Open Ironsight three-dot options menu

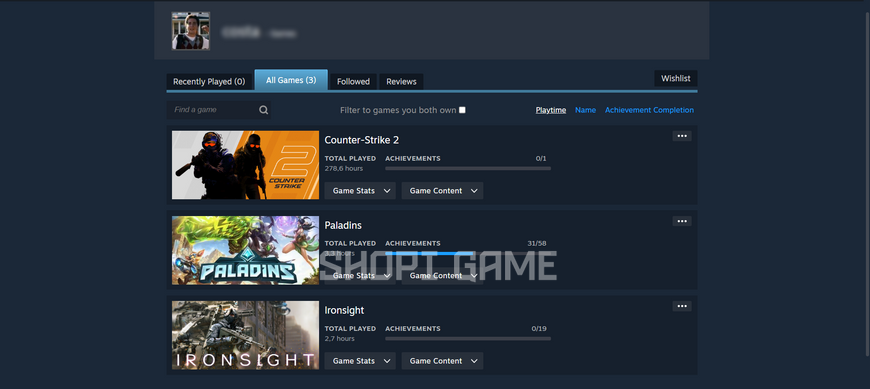pyautogui.click(x=682, y=306)
